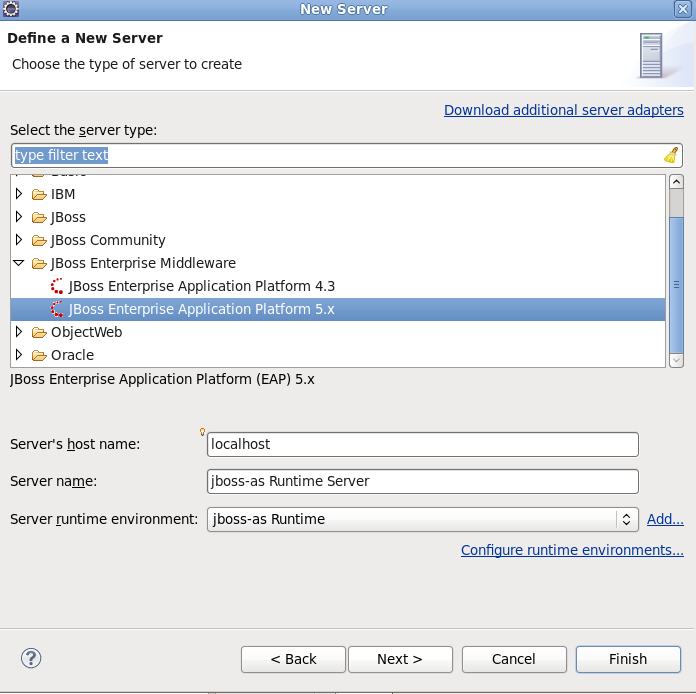Click the Add... runtime link
This screenshot has width=696, height=694.
[665, 519]
